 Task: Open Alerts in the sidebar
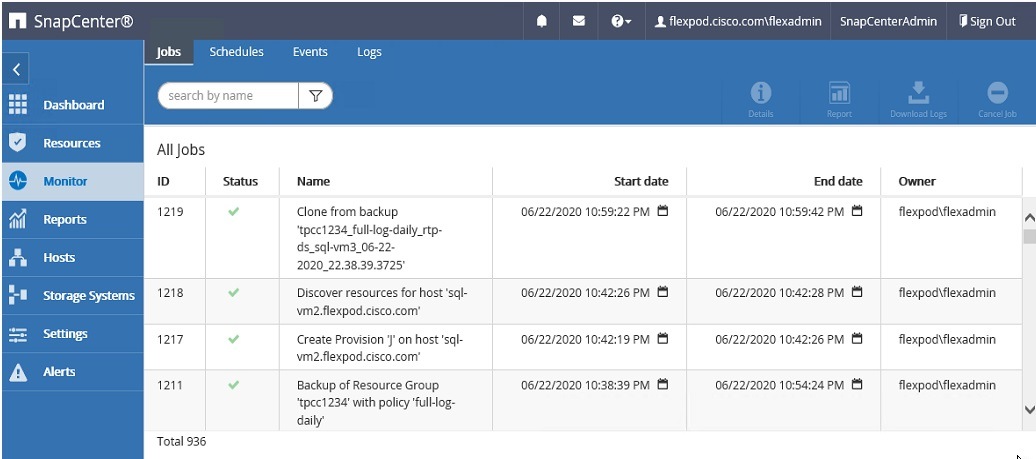(x=73, y=372)
